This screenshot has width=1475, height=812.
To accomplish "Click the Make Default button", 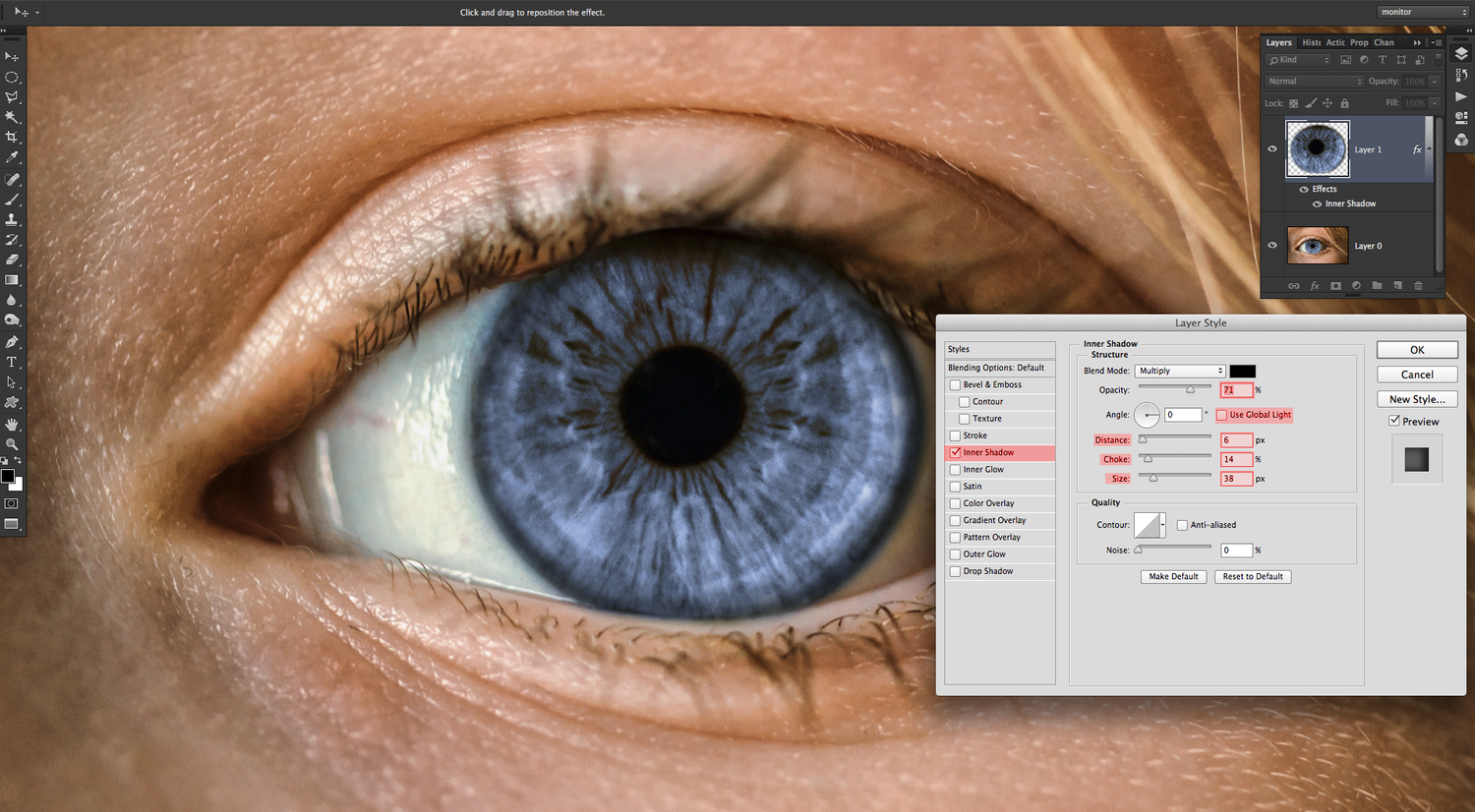I will (x=1173, y=577).
